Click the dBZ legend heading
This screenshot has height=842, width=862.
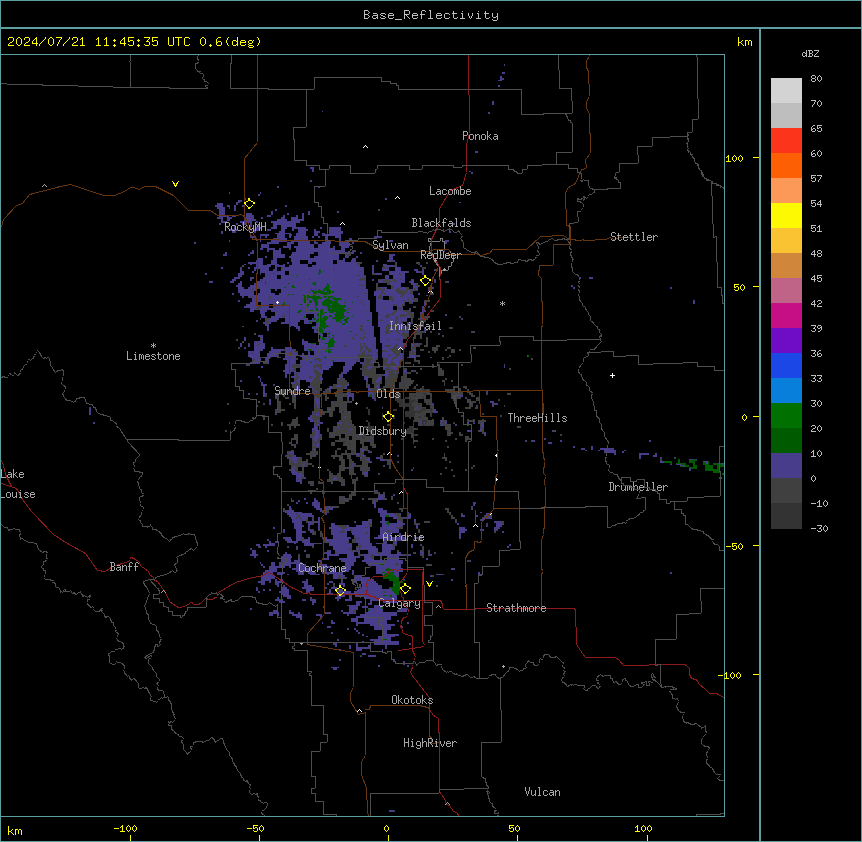pyautogui.click(x=810, y=53)
